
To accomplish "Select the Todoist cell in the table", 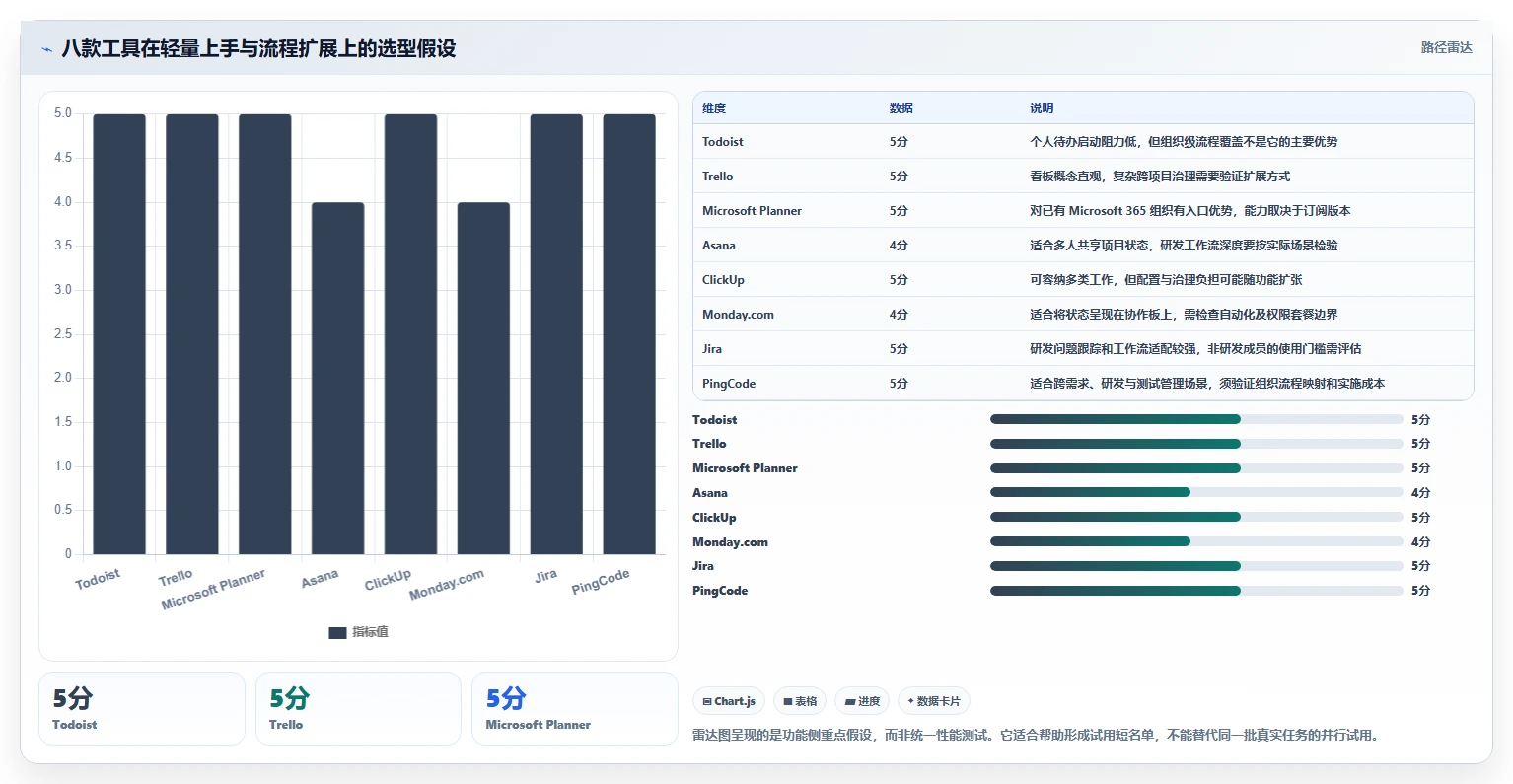I will click(x=723, y=142).
